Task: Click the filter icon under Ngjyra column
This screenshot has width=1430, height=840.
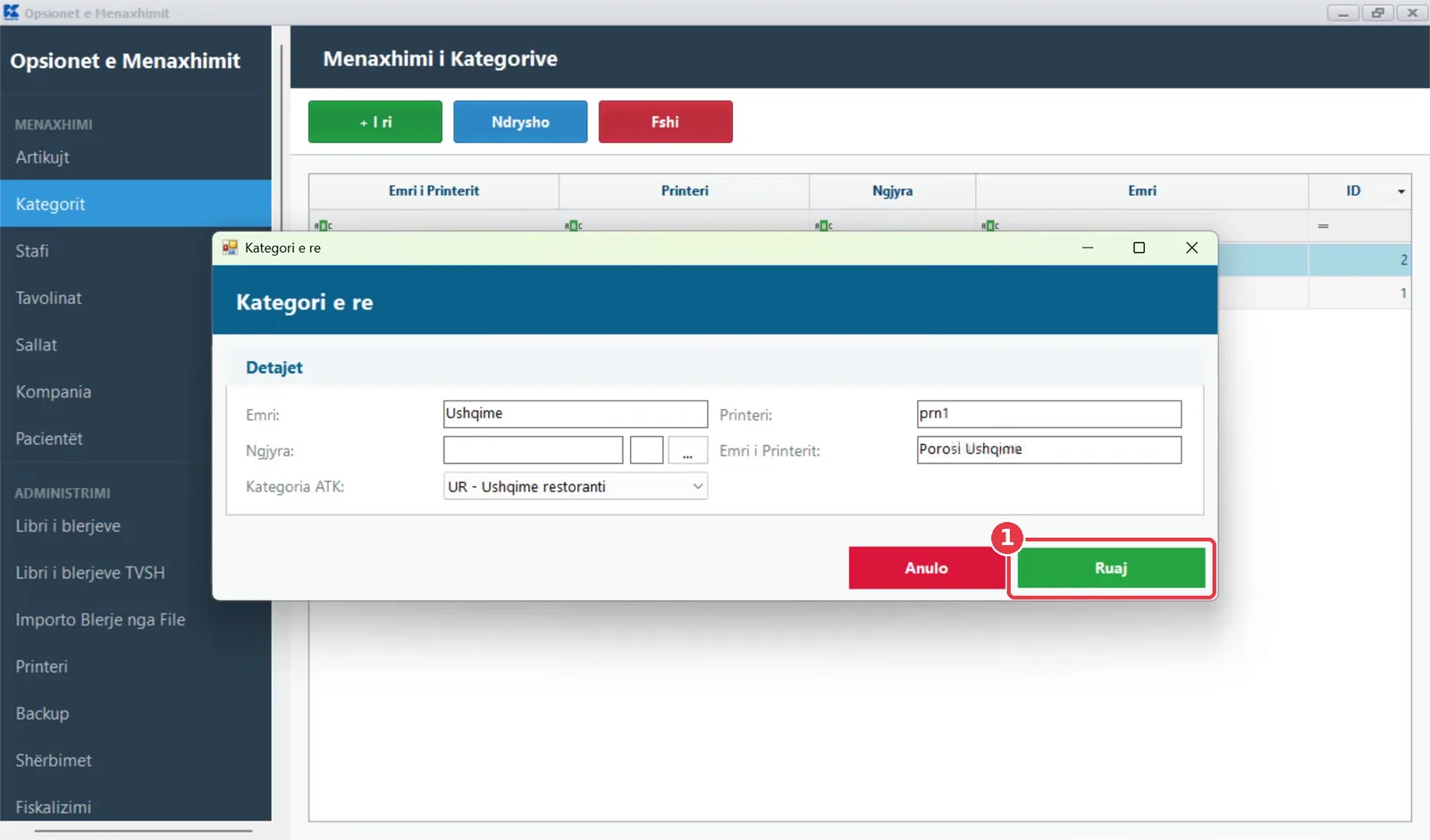Action: pyautogui.click(x=823, y=225)
